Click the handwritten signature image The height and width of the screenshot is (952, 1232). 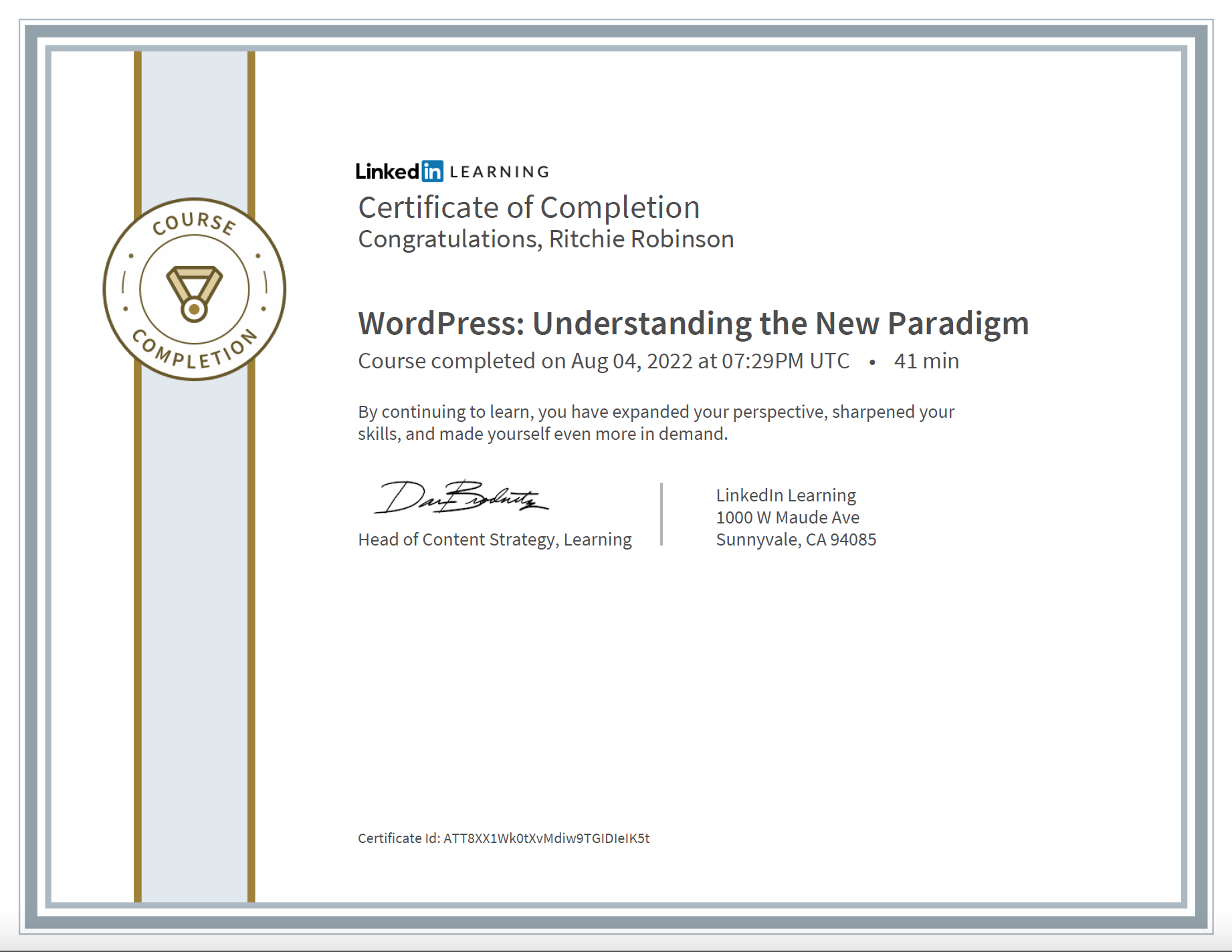coord(461,497)
